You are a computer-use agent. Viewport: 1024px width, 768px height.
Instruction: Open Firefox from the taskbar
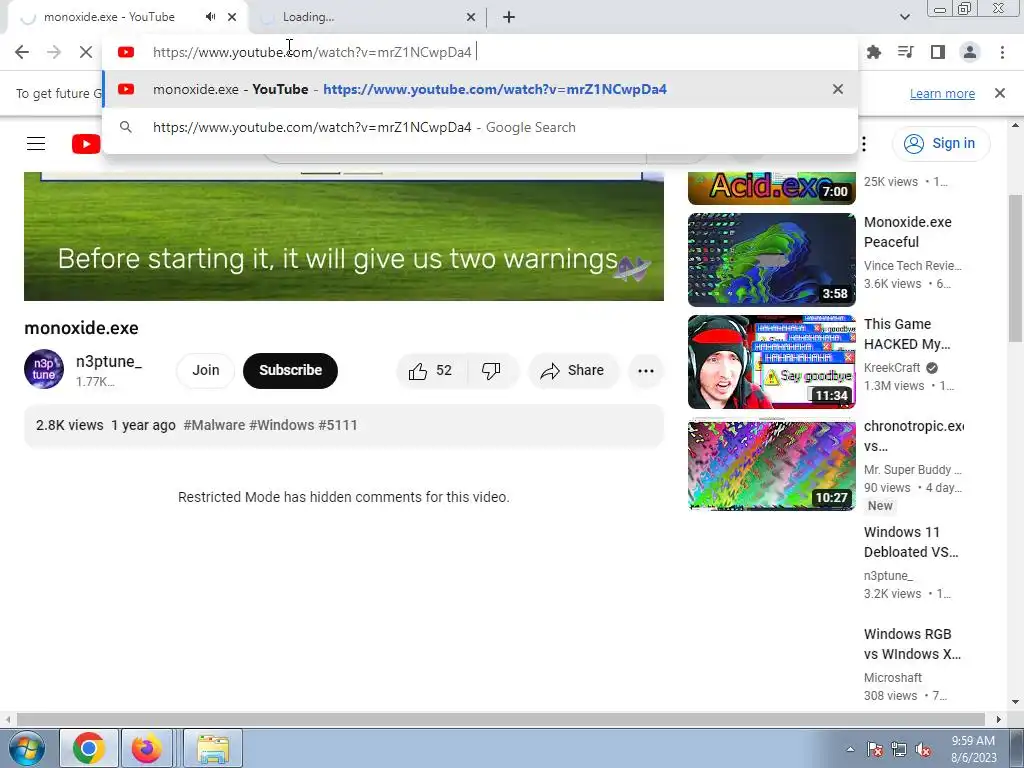pos(147,748)
